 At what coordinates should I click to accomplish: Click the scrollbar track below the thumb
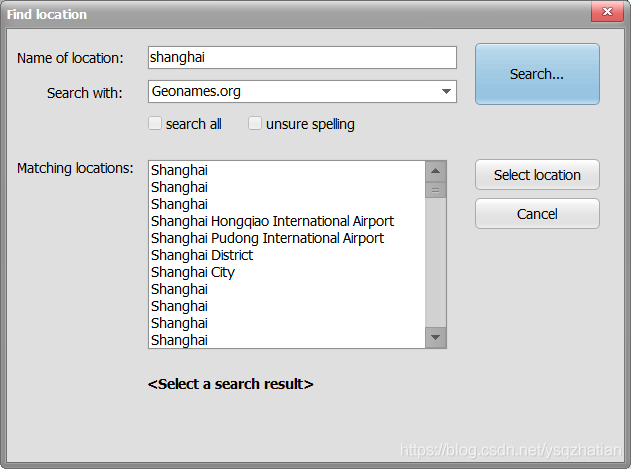[435, 262]
